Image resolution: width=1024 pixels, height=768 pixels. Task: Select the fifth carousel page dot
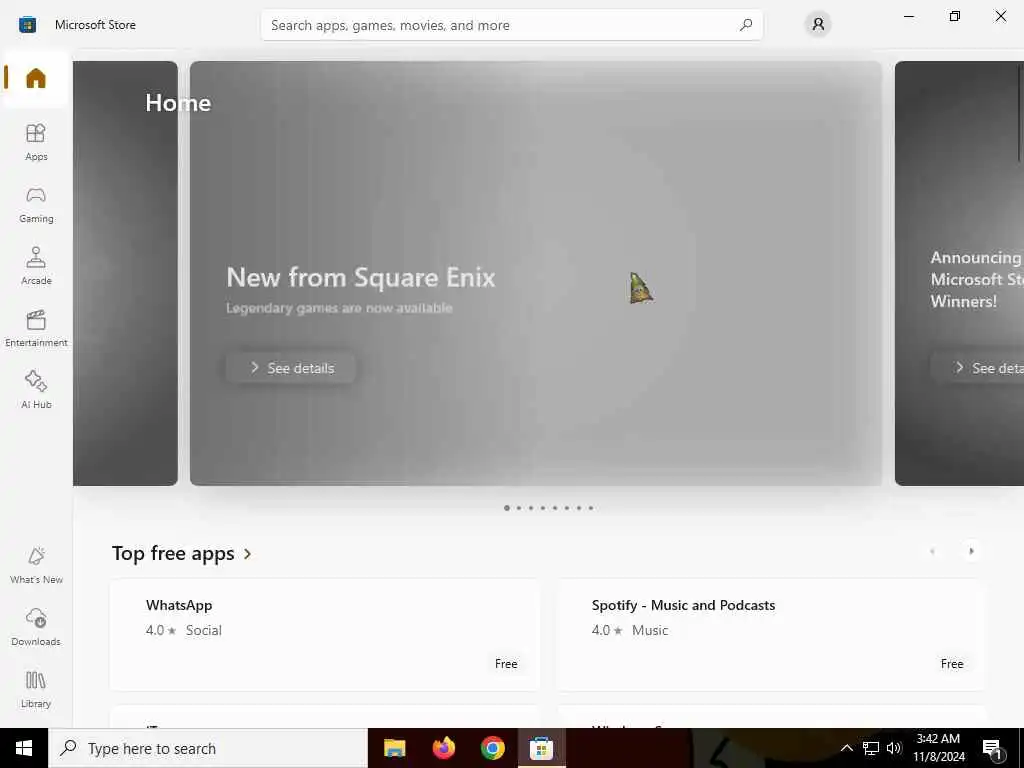(555, 507)
